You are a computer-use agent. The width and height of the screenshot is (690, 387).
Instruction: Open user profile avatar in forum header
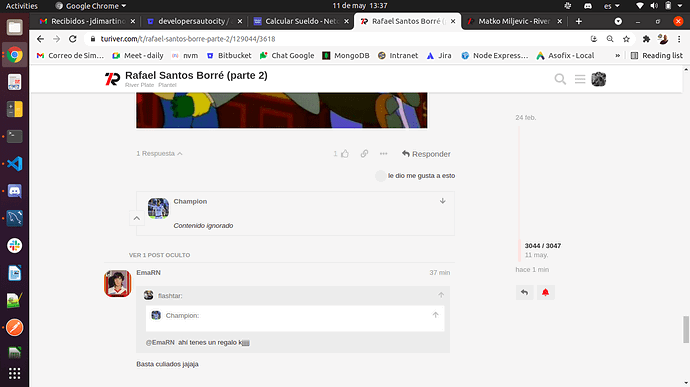[x=598, y=79]
